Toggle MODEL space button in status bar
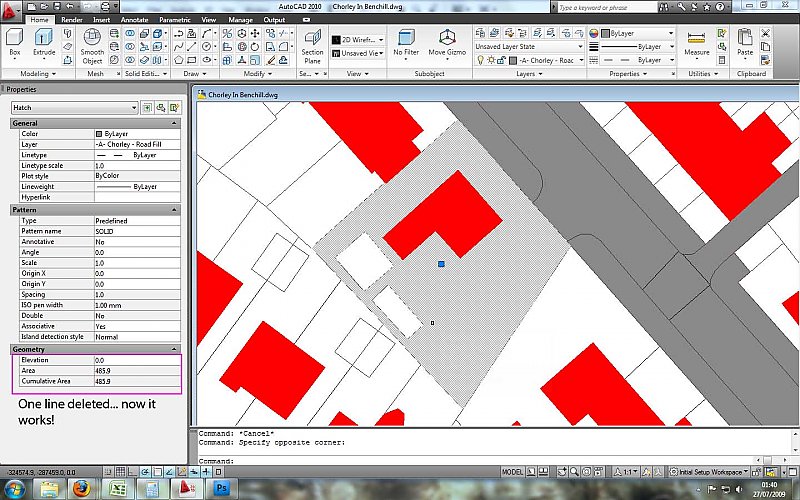This screenshot has width=800, height=500. (512, 471)
